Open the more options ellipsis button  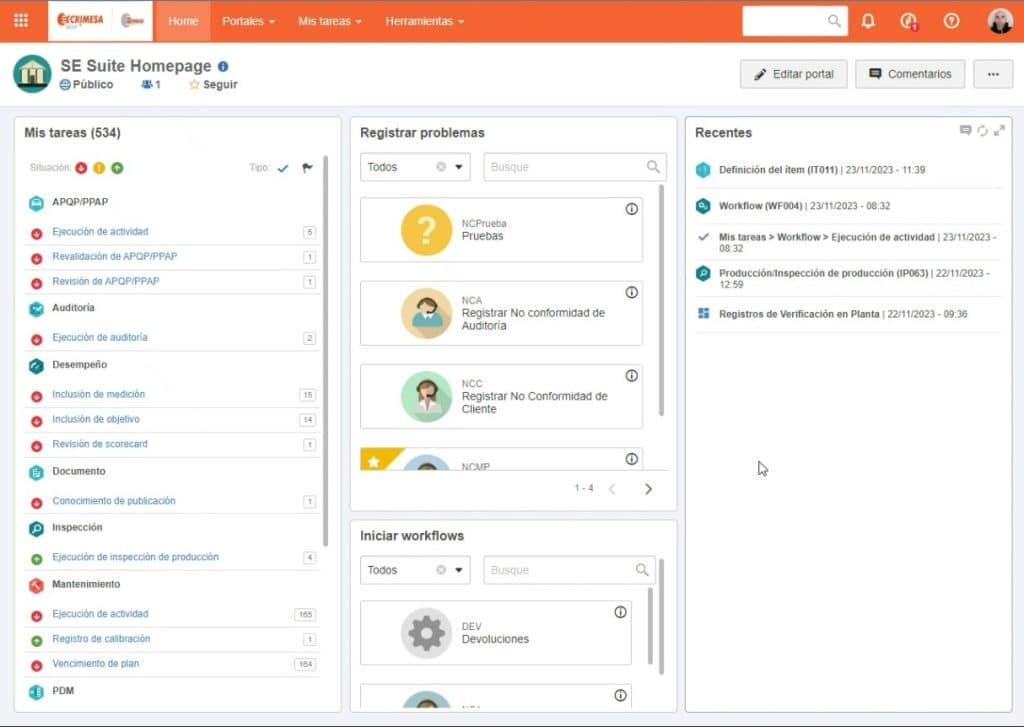click(x=993, y=74)
